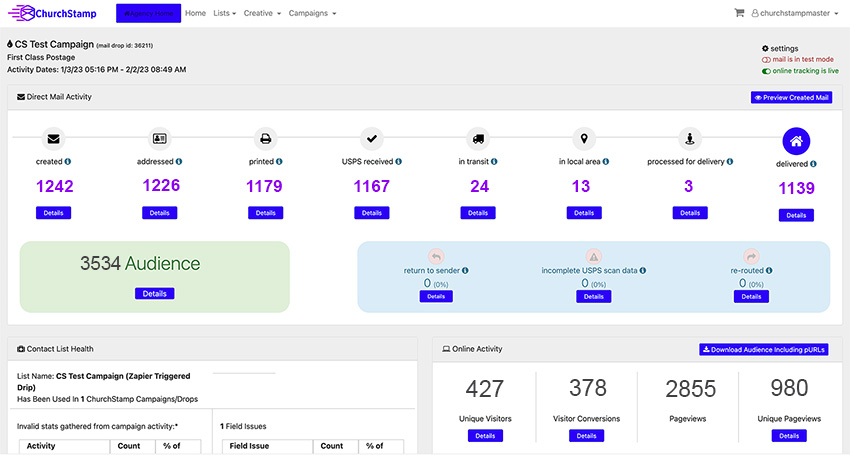Click info icon next to return to sender
850x455 pixels.
[x=465, y=271]
